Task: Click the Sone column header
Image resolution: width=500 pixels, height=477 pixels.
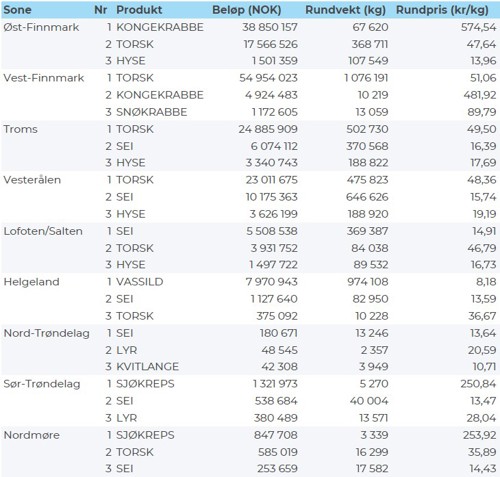Action: [x=17, y=10]
